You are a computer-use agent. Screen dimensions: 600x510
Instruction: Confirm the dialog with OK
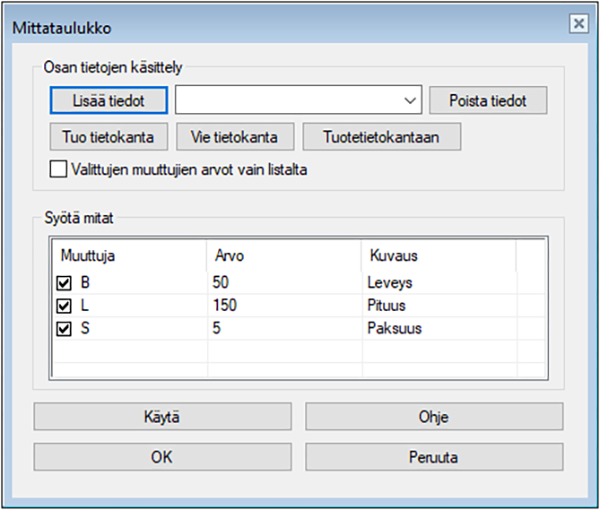pos(163,457)
